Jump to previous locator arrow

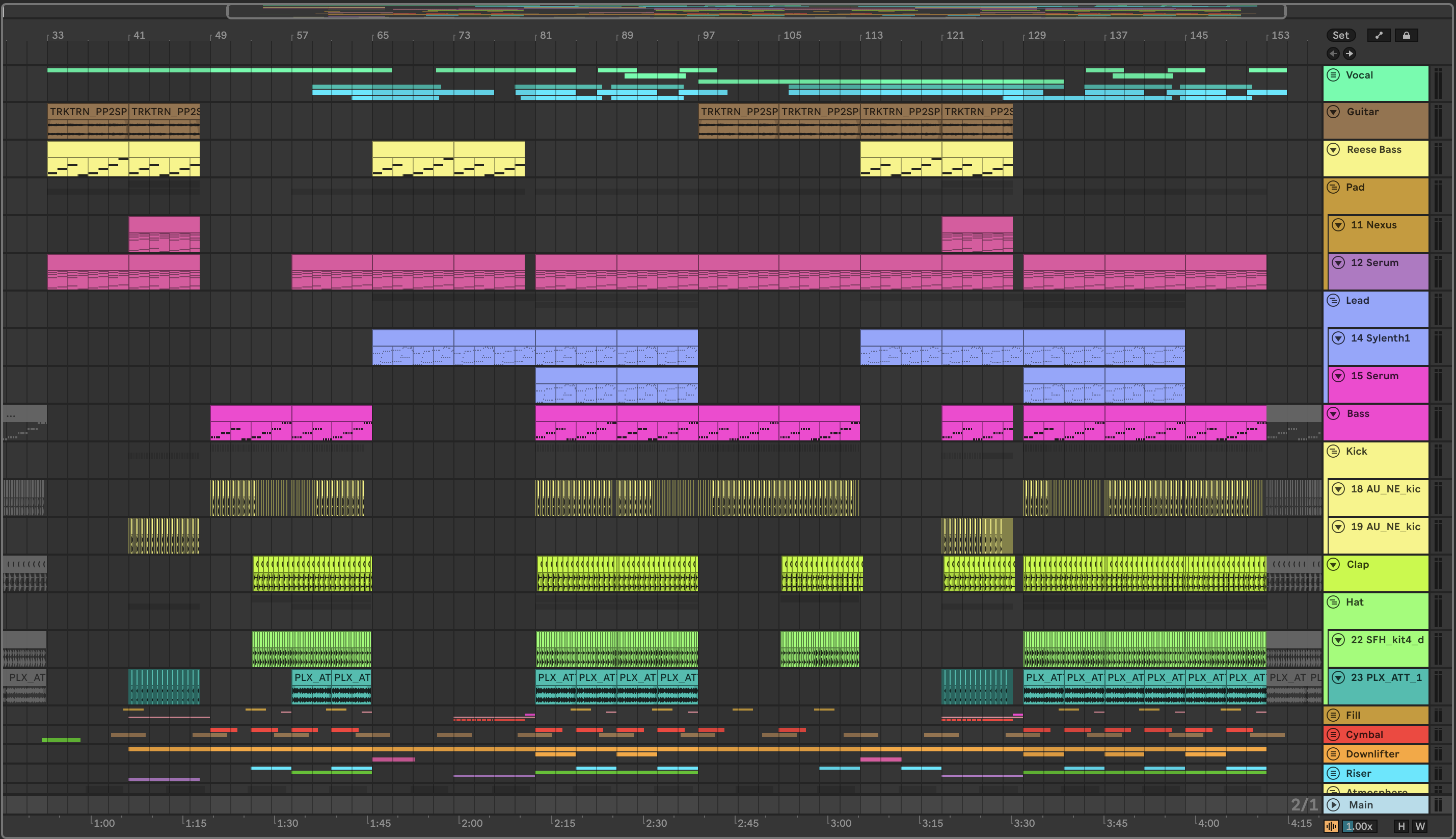(1333, 54)
